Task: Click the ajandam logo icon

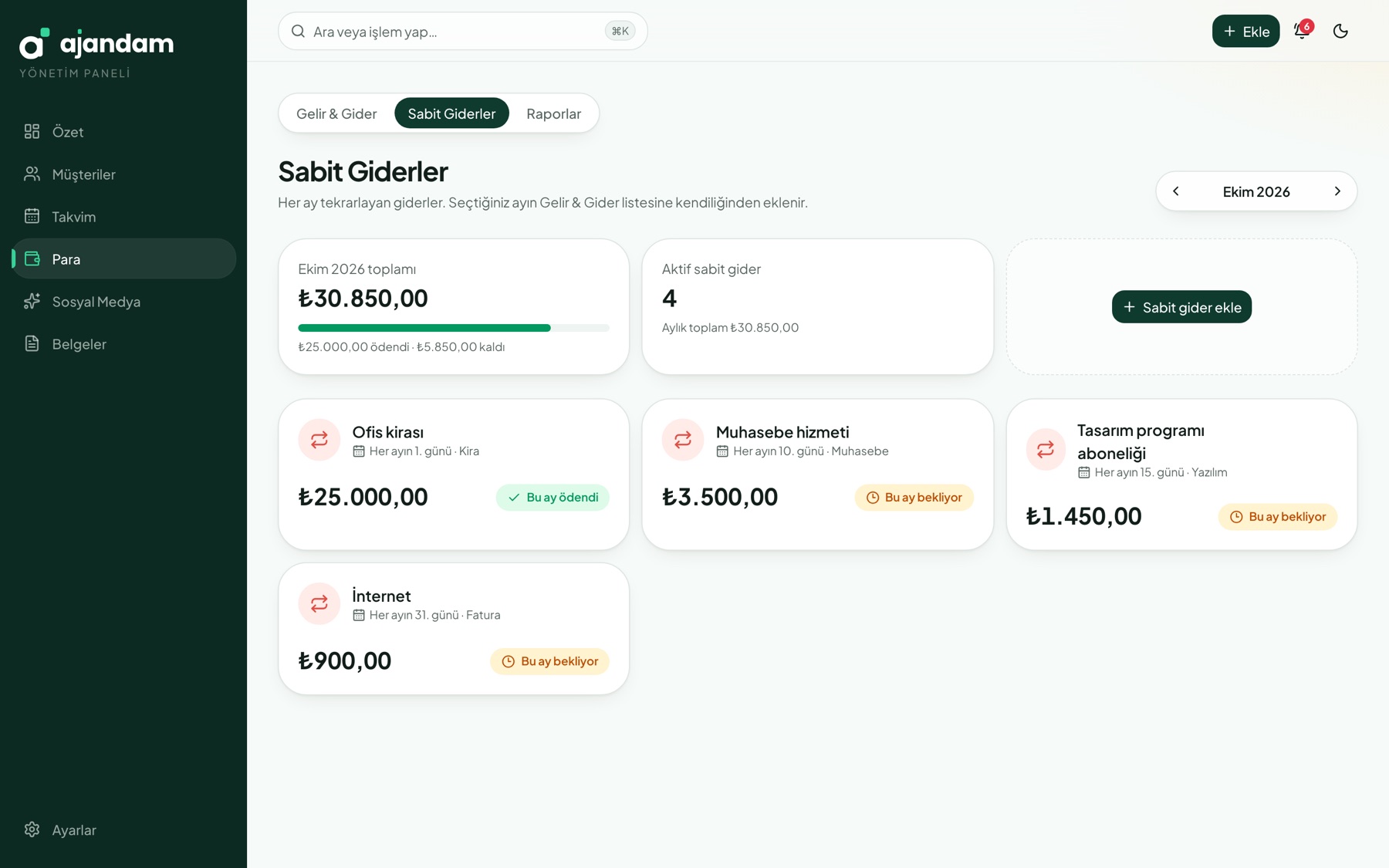Action: (34, 44)
